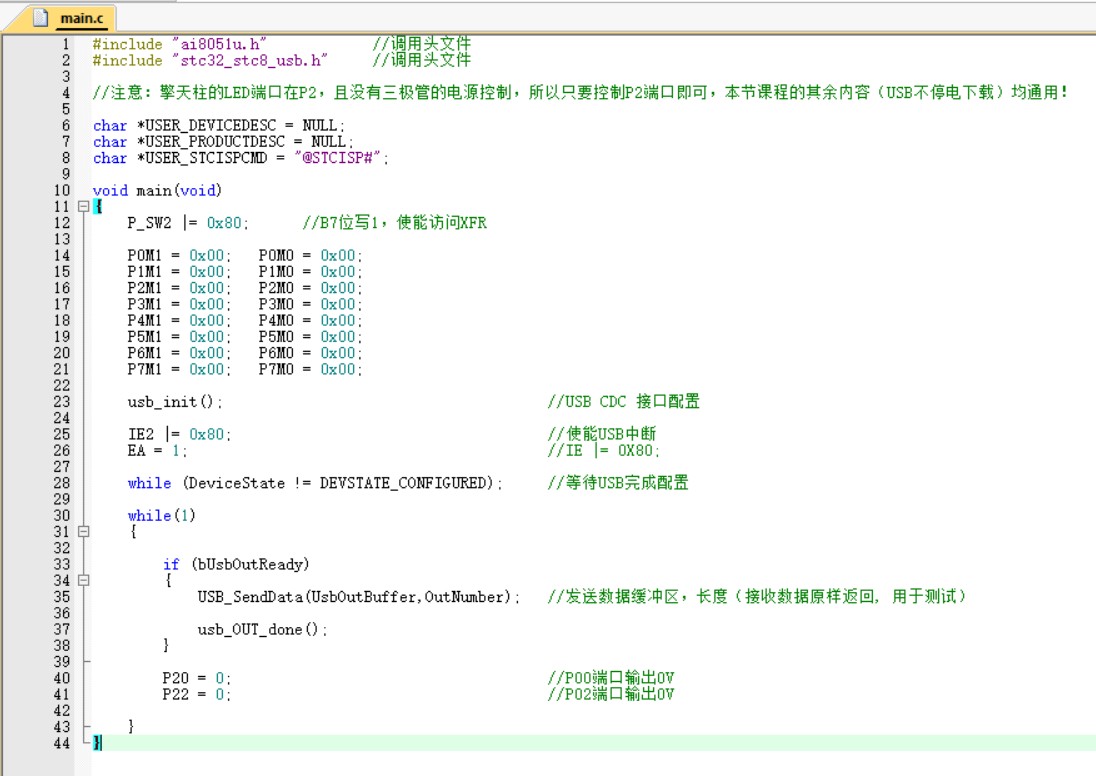The width and height of the screenshot is (1096, 776).
Task: Click line number 44 in the gutter
Action: 62,743
